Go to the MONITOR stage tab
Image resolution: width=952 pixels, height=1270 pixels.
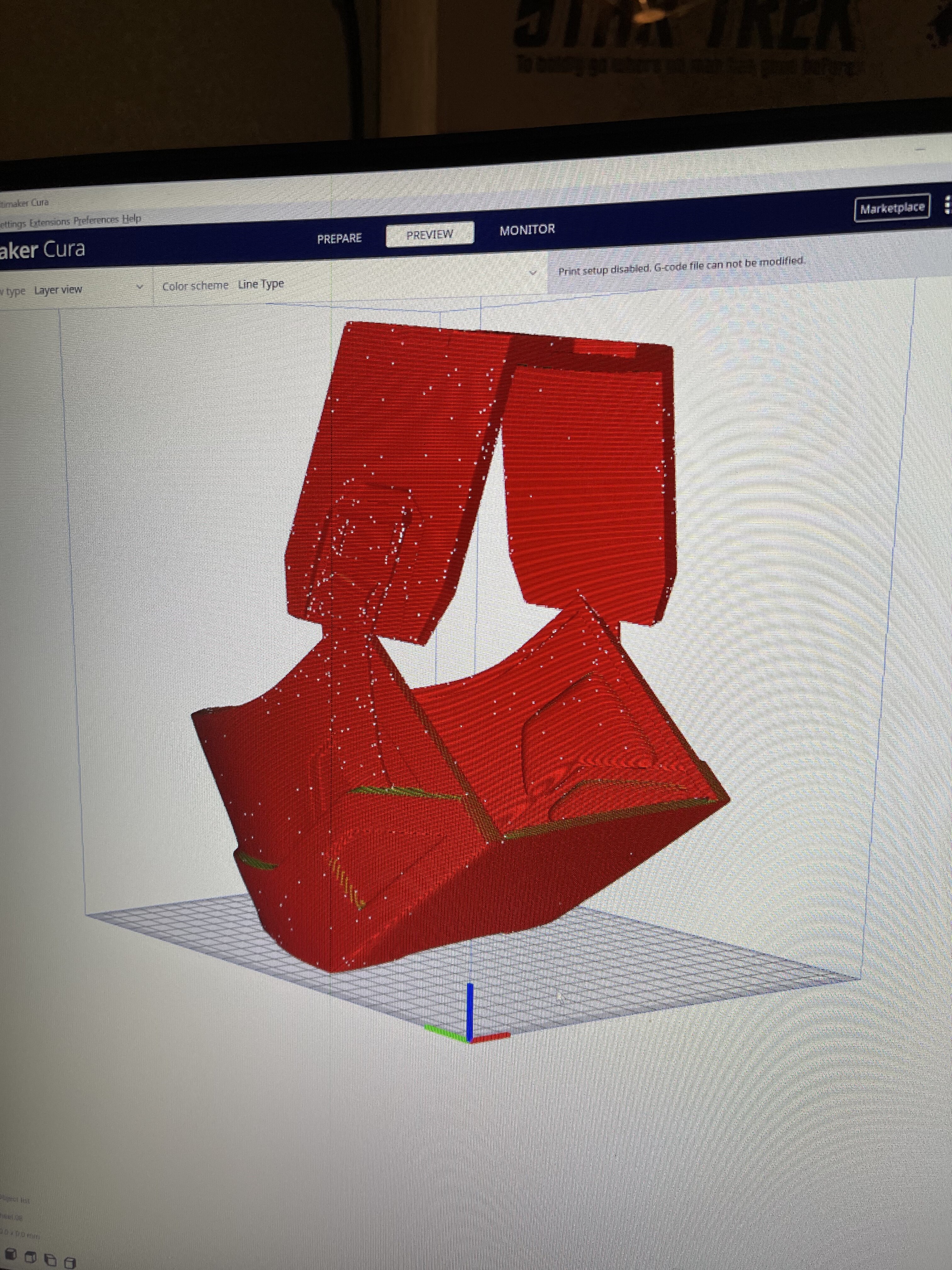[x=527, y=230]
